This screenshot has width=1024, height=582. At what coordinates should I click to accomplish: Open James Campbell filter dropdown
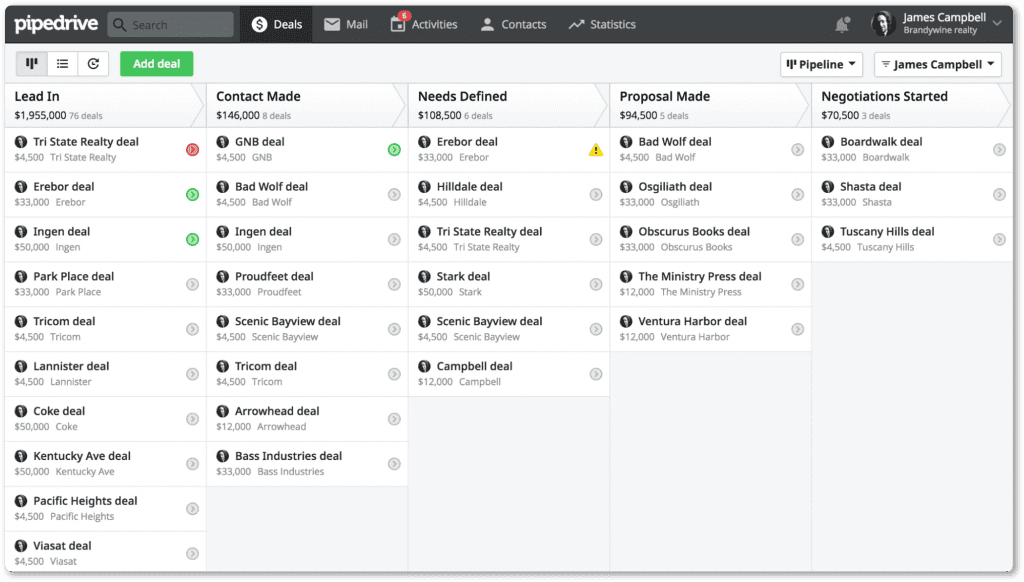click(937, 65)
